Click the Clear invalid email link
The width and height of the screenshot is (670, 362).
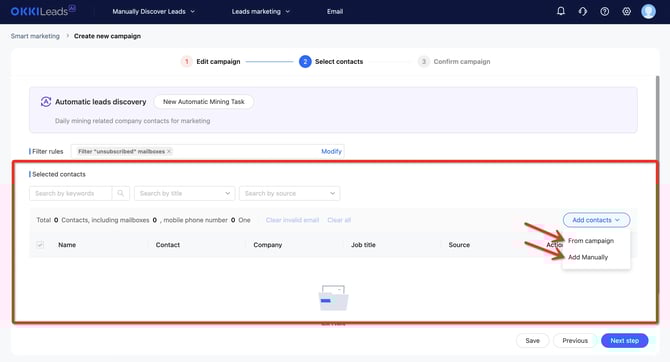pos(292,220)
